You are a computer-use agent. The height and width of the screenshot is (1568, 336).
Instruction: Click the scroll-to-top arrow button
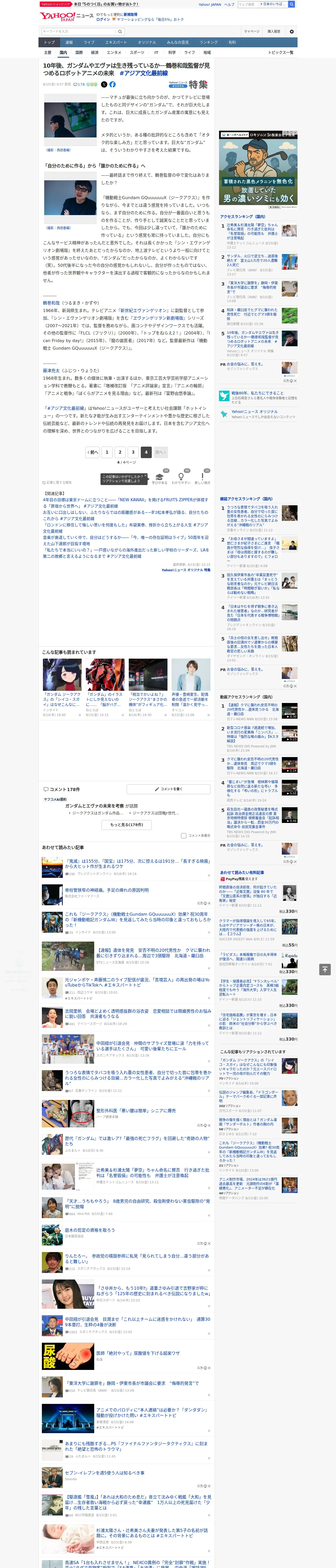(x=325, y=969)
